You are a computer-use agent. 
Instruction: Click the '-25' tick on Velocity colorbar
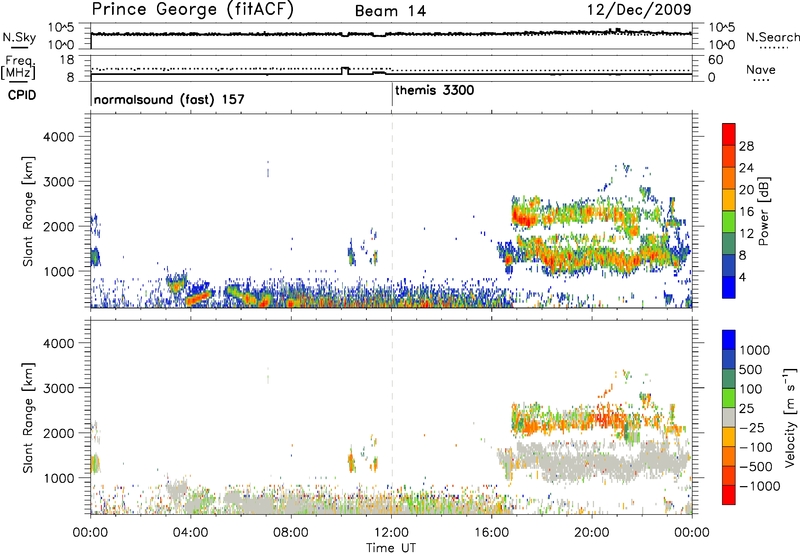click(x=752, y=427)
